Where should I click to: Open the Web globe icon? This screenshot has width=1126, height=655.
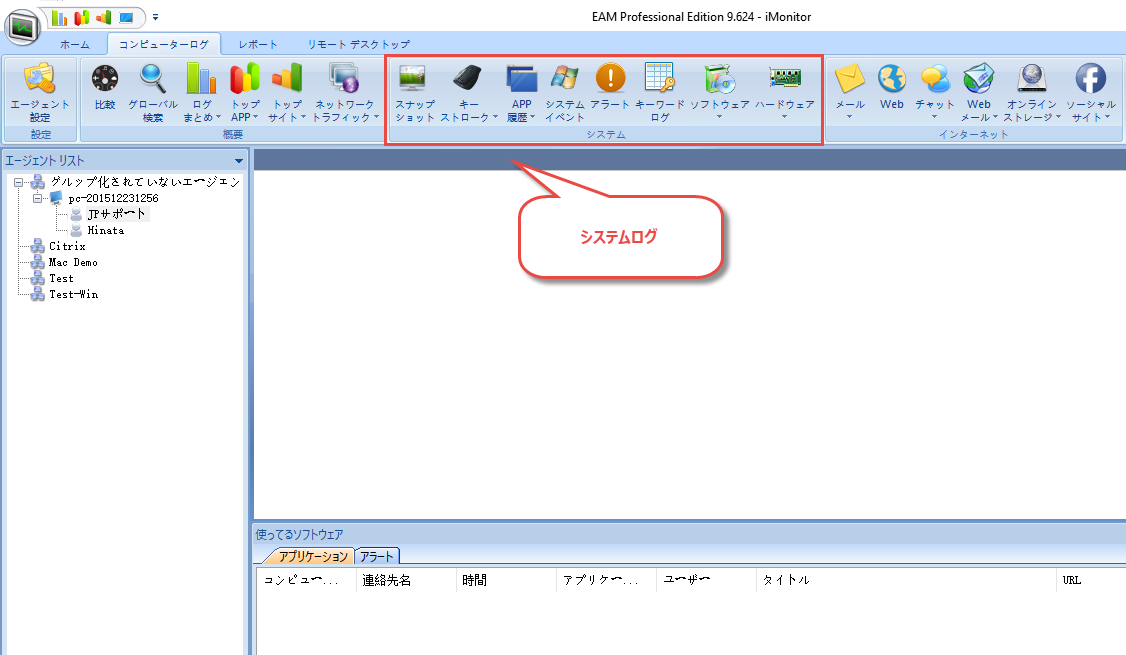point(892,79)
